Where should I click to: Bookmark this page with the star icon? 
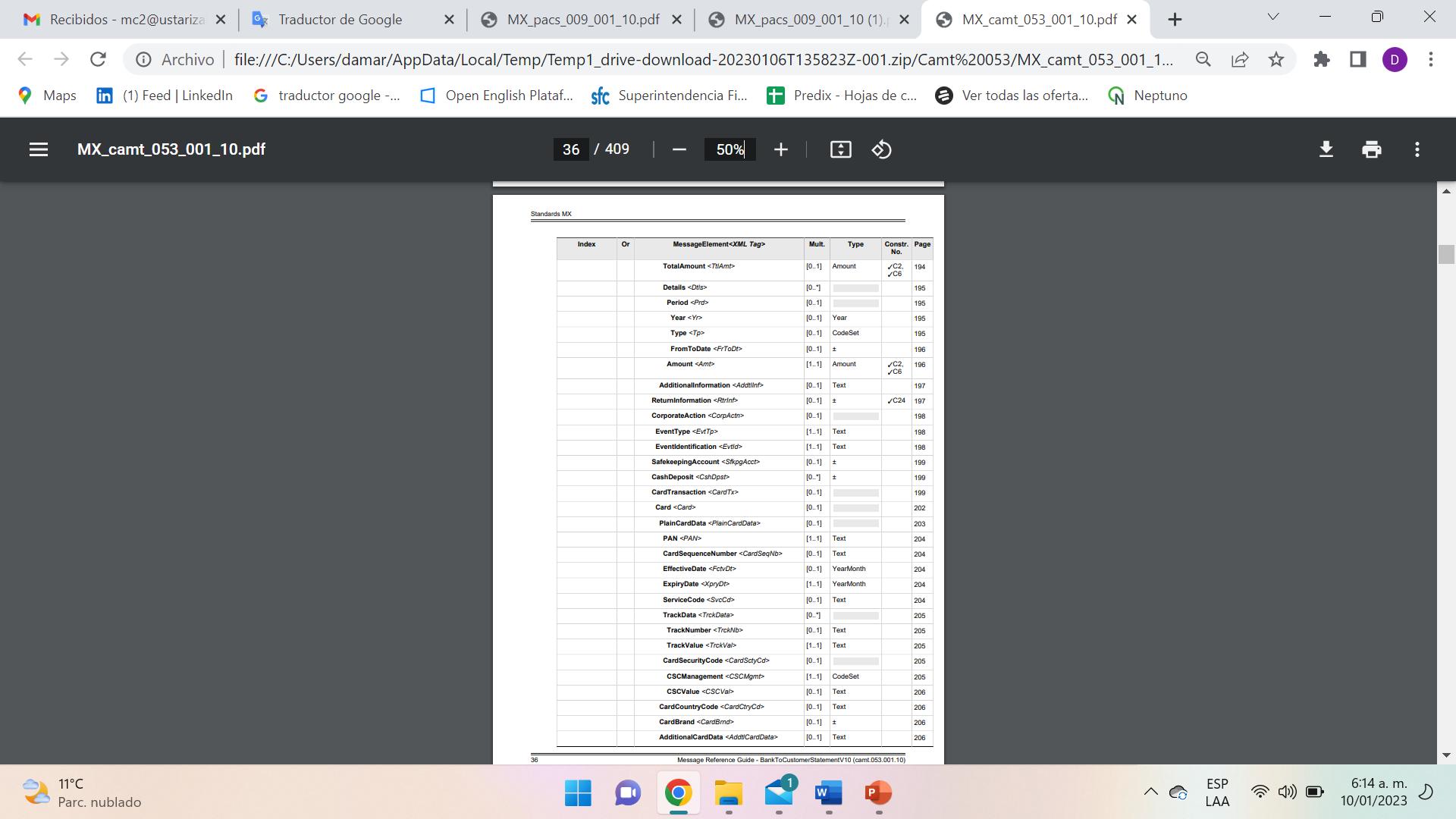point(1276,59)
